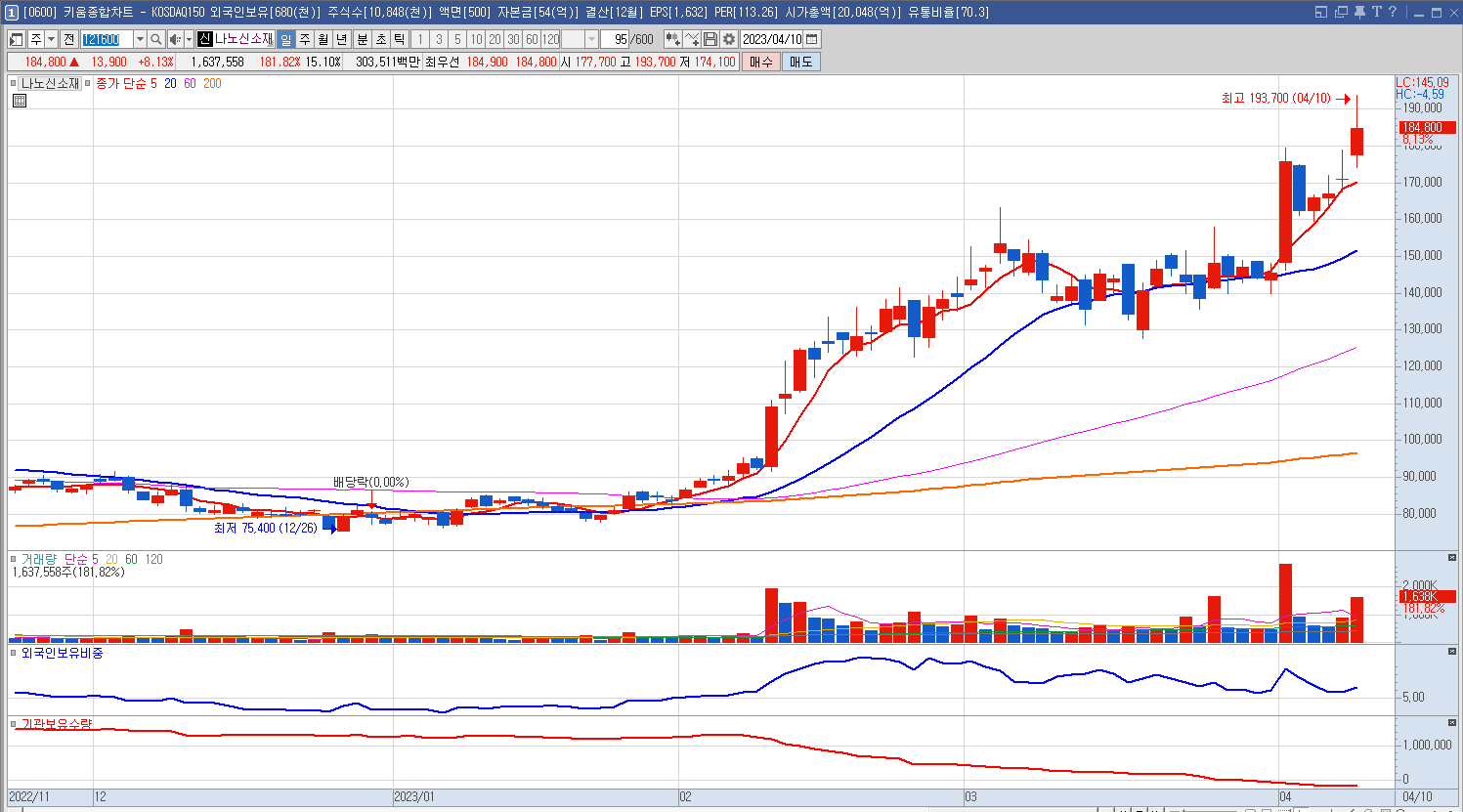This screenshot has width=1463, height=812.
Task: Click the magenta 60 moving average legend
Action: point(190,84)
